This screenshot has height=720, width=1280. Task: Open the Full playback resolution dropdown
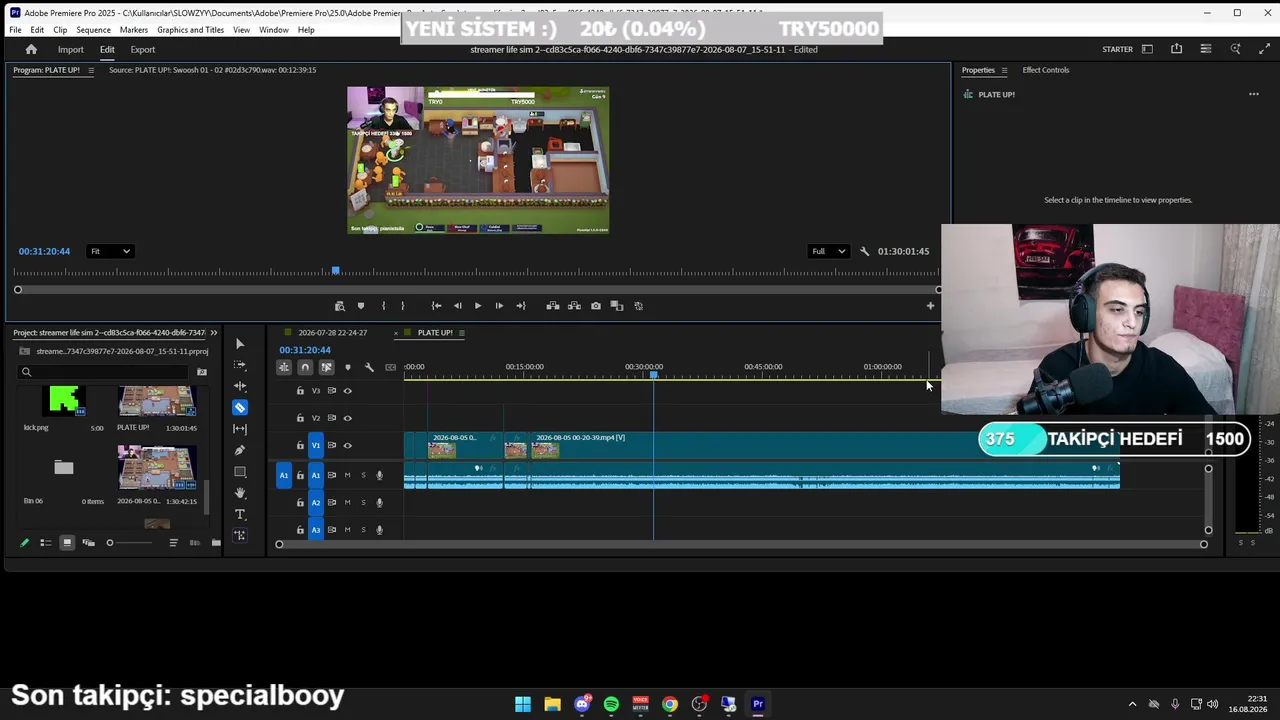point(829,251)
